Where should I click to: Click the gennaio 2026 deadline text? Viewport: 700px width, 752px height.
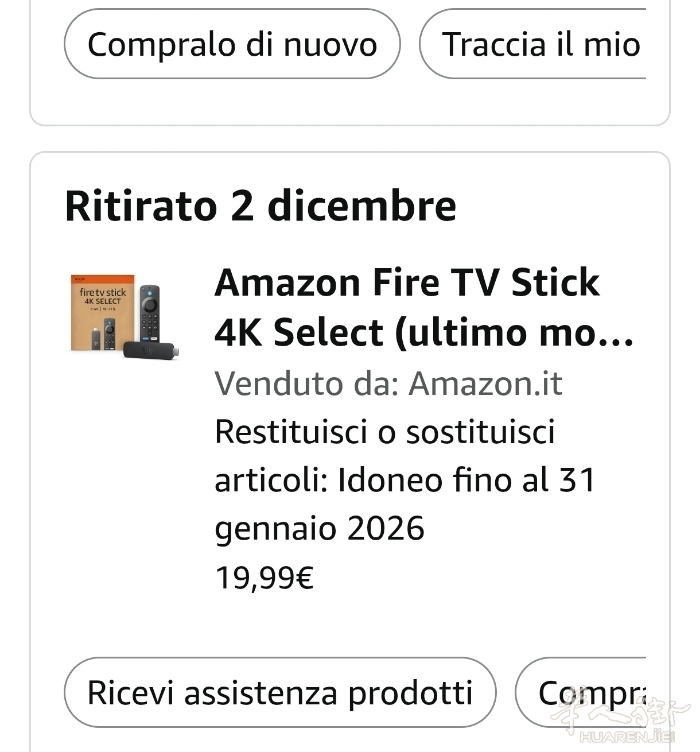tap(320, 528)
